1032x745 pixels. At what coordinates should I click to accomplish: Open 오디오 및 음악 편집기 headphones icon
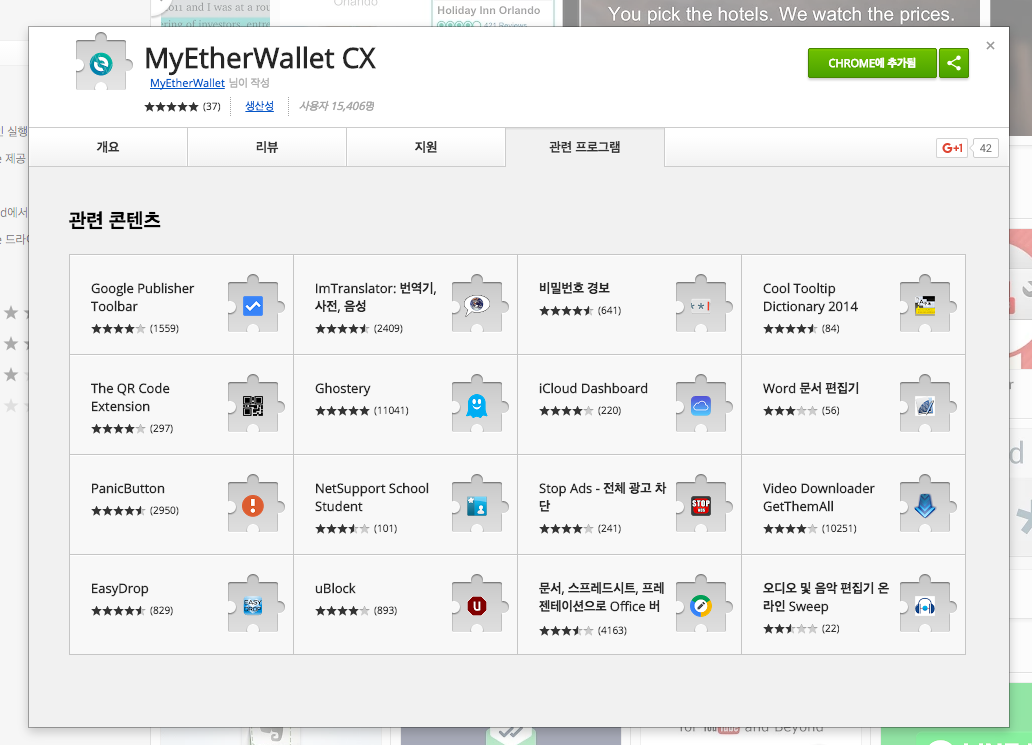point(925,605)
